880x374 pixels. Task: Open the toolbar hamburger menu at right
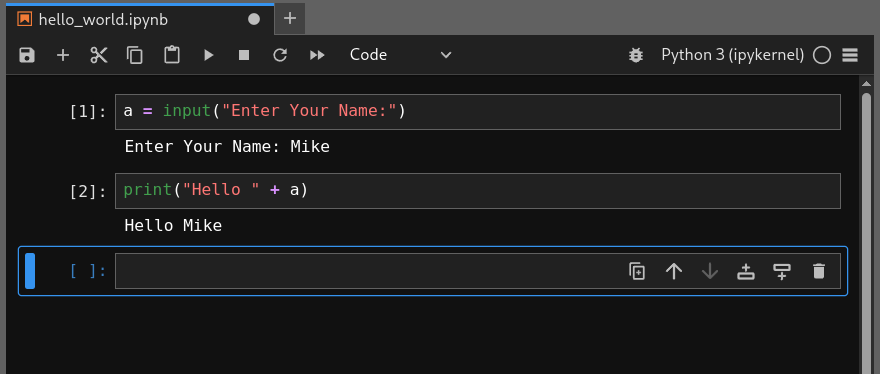pyautogui.click(x=850, y=55)
